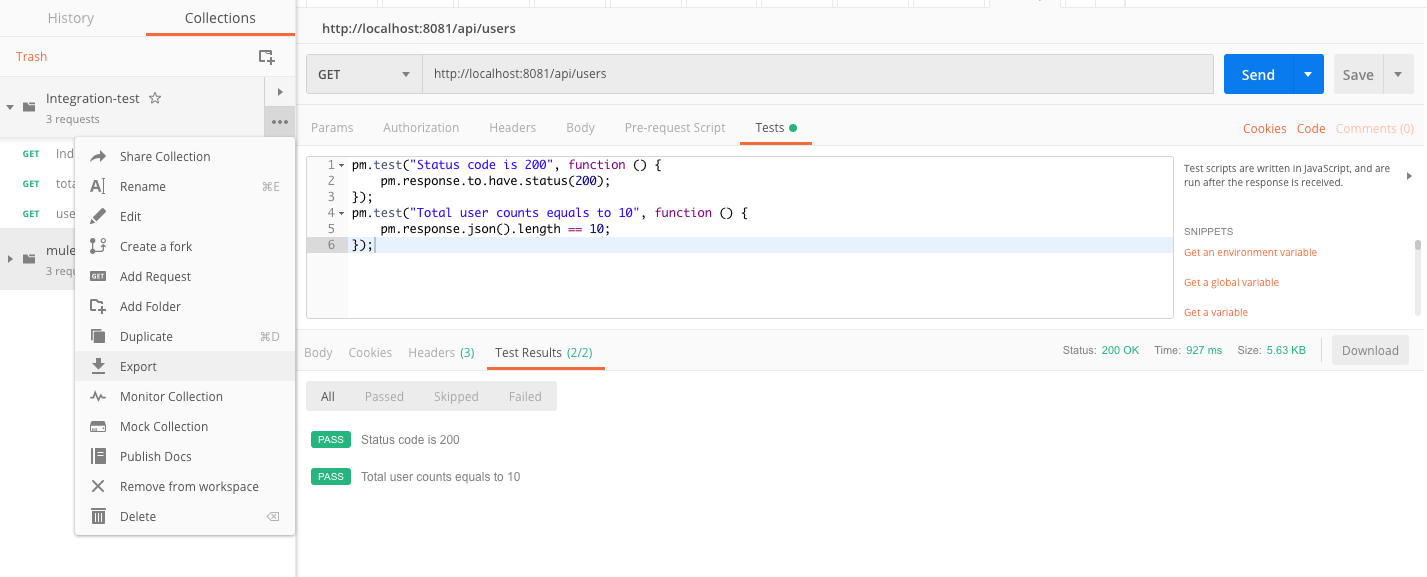Open the GET method dropdown

click(x=364, y=74)
